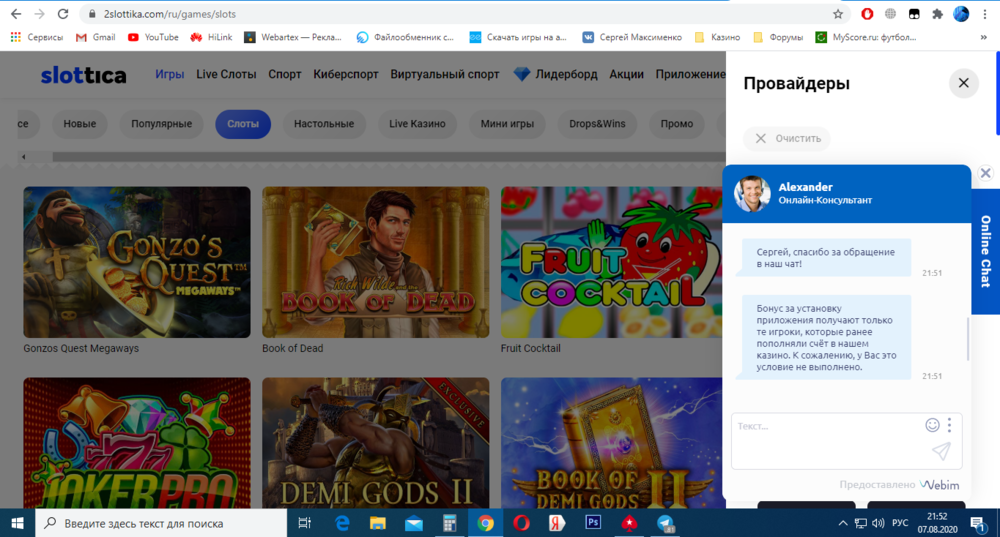The image size is (1000, 537).
Task: Select the Мини игры category tab
Action: point(507,124)
